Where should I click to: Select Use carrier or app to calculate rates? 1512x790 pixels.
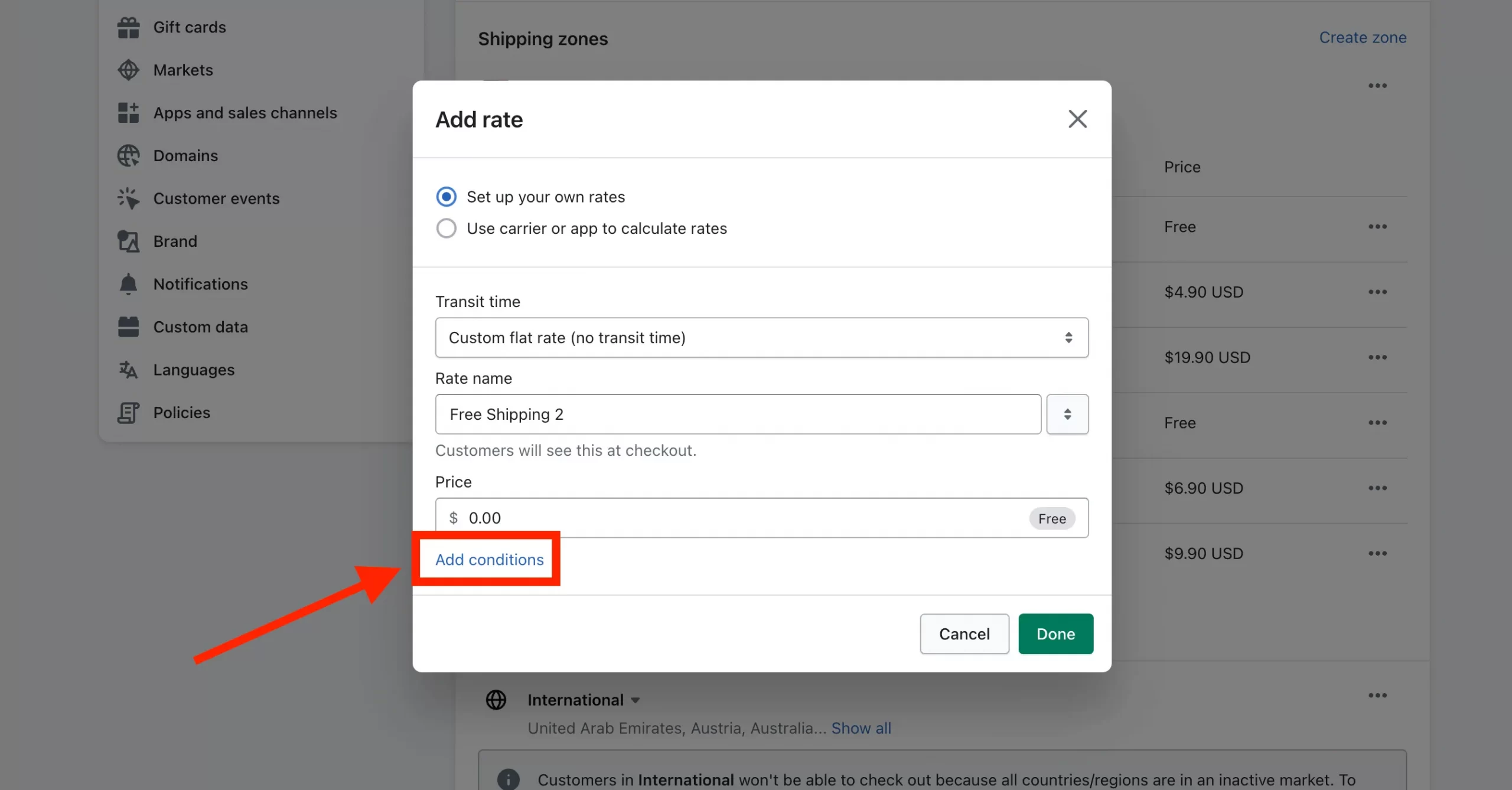pyautogui.click(x=446, y=228)
